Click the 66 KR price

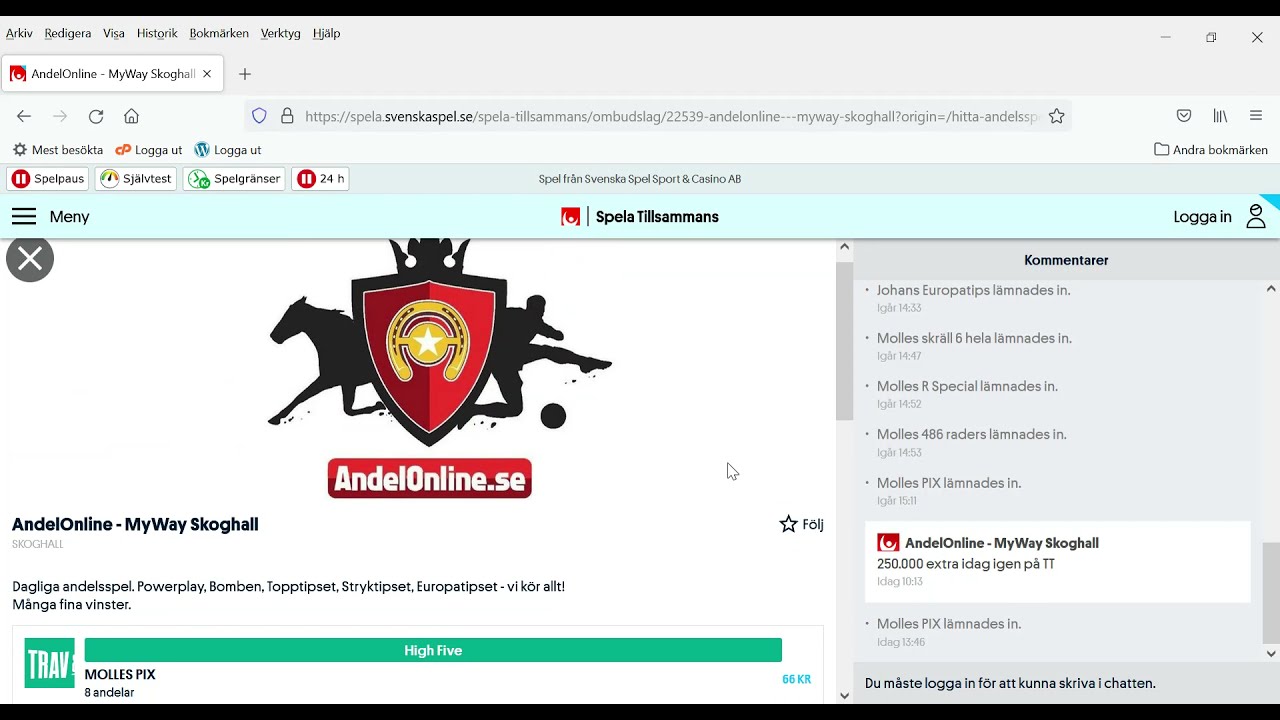[x=796, y=679]
